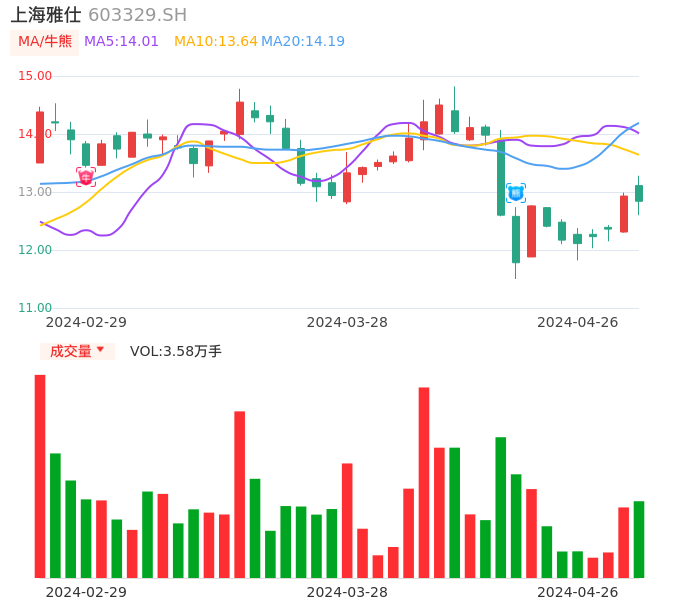Click the 2024-04-26 date label under the volume chart

[x=577, y=592]
